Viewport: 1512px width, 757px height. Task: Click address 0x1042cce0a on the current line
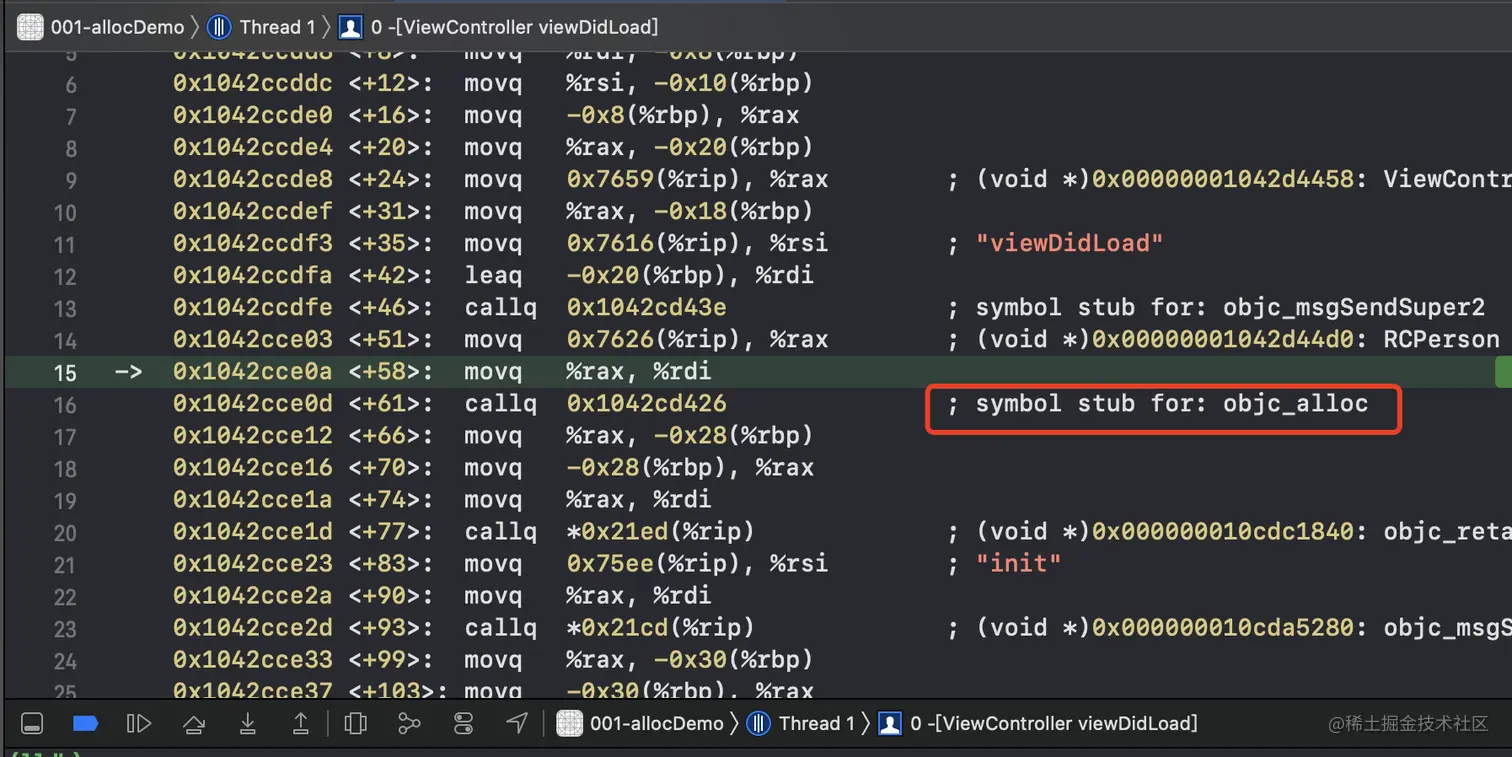pyautogui.click(x=253, y=372)
